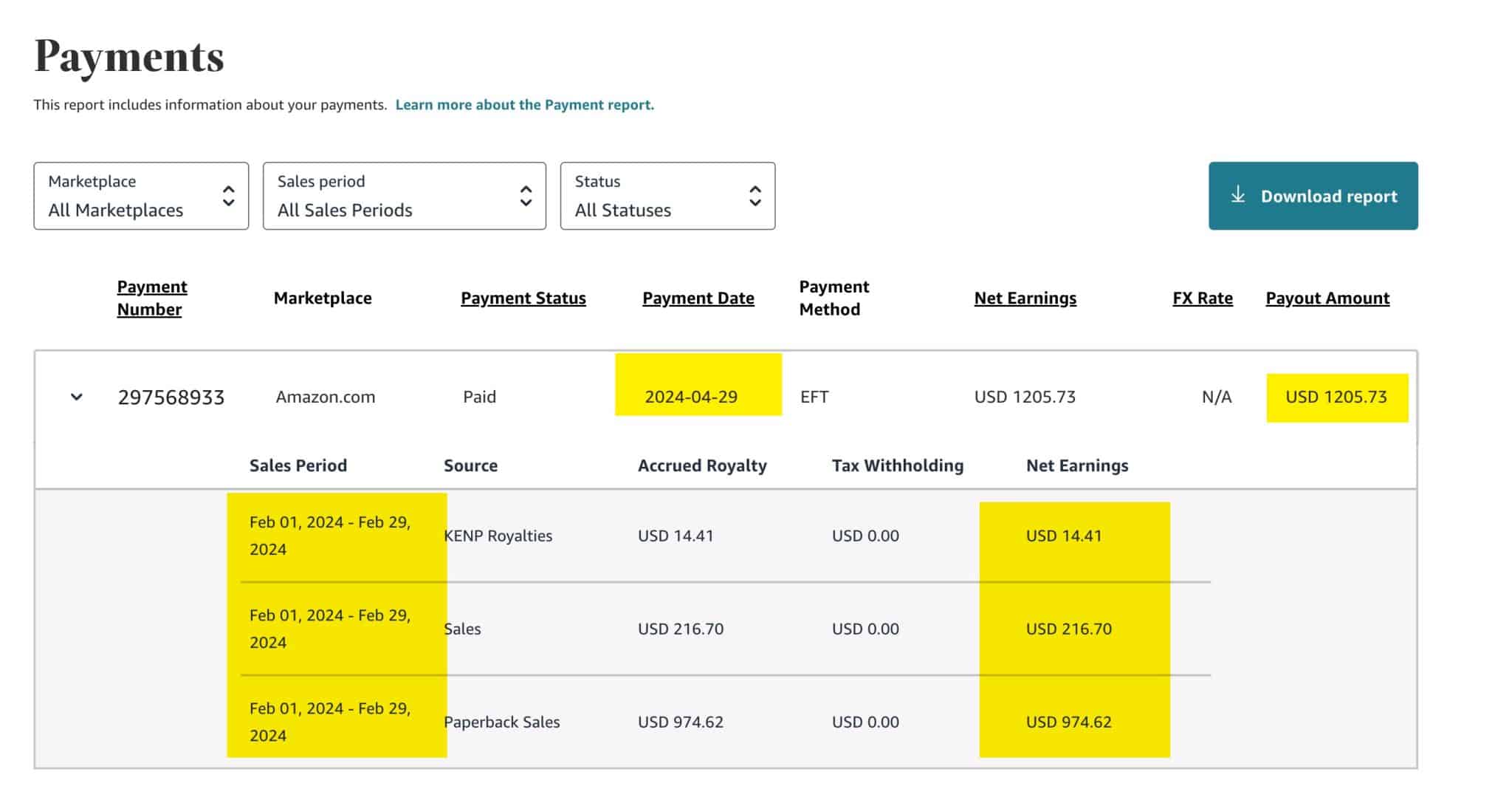Image resolution: width=1512 pixels, height=786 pixels.
Task: Click the Payments page heading
Action: pos(130,55)
